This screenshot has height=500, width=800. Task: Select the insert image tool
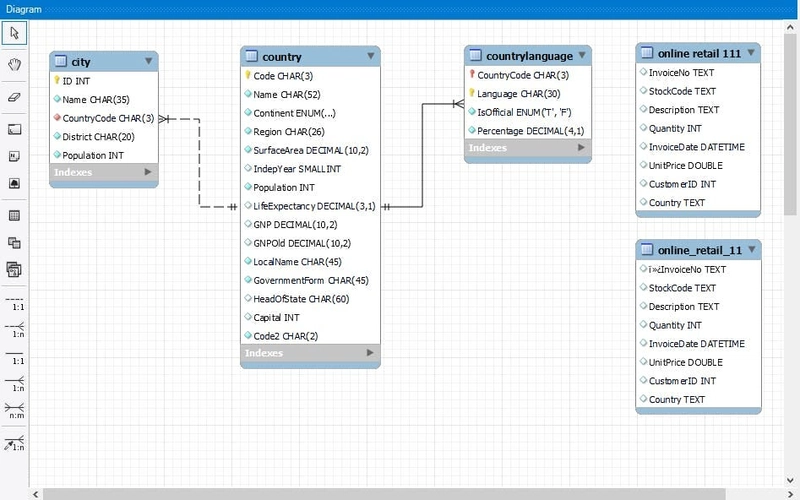14,184
